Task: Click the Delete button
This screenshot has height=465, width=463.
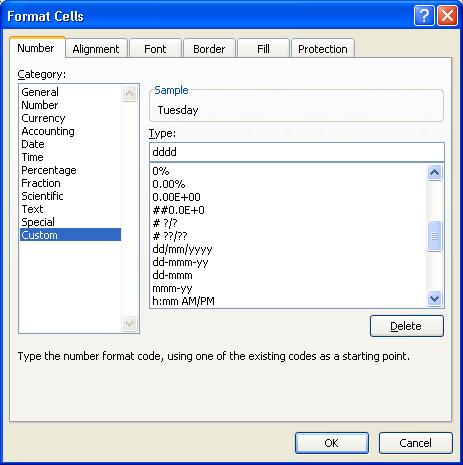Action: tap(407, 326)
